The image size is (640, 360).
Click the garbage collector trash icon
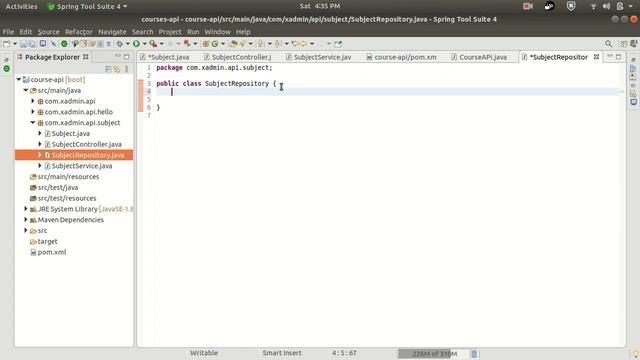click(474, 354)
